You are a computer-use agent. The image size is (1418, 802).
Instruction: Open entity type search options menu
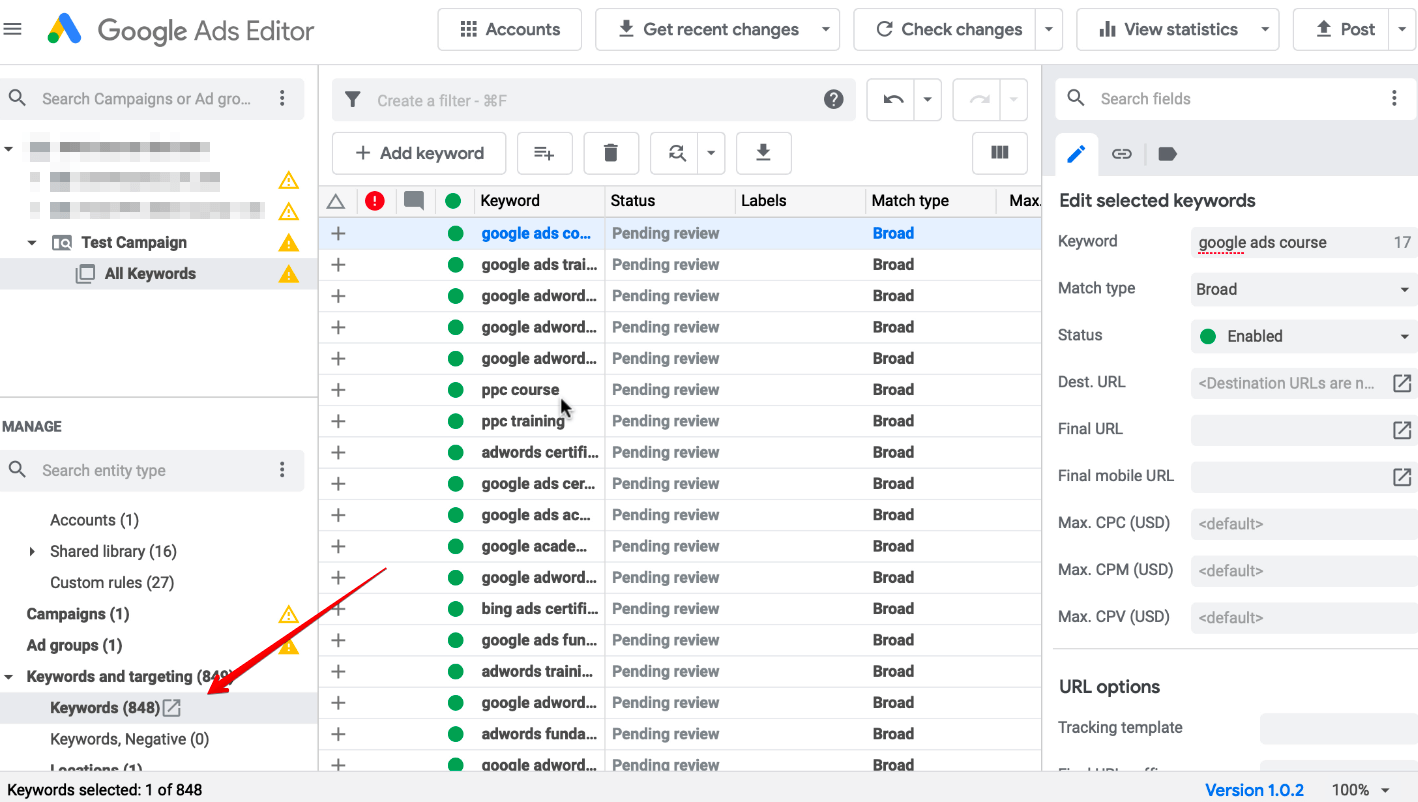click(283, 470)
